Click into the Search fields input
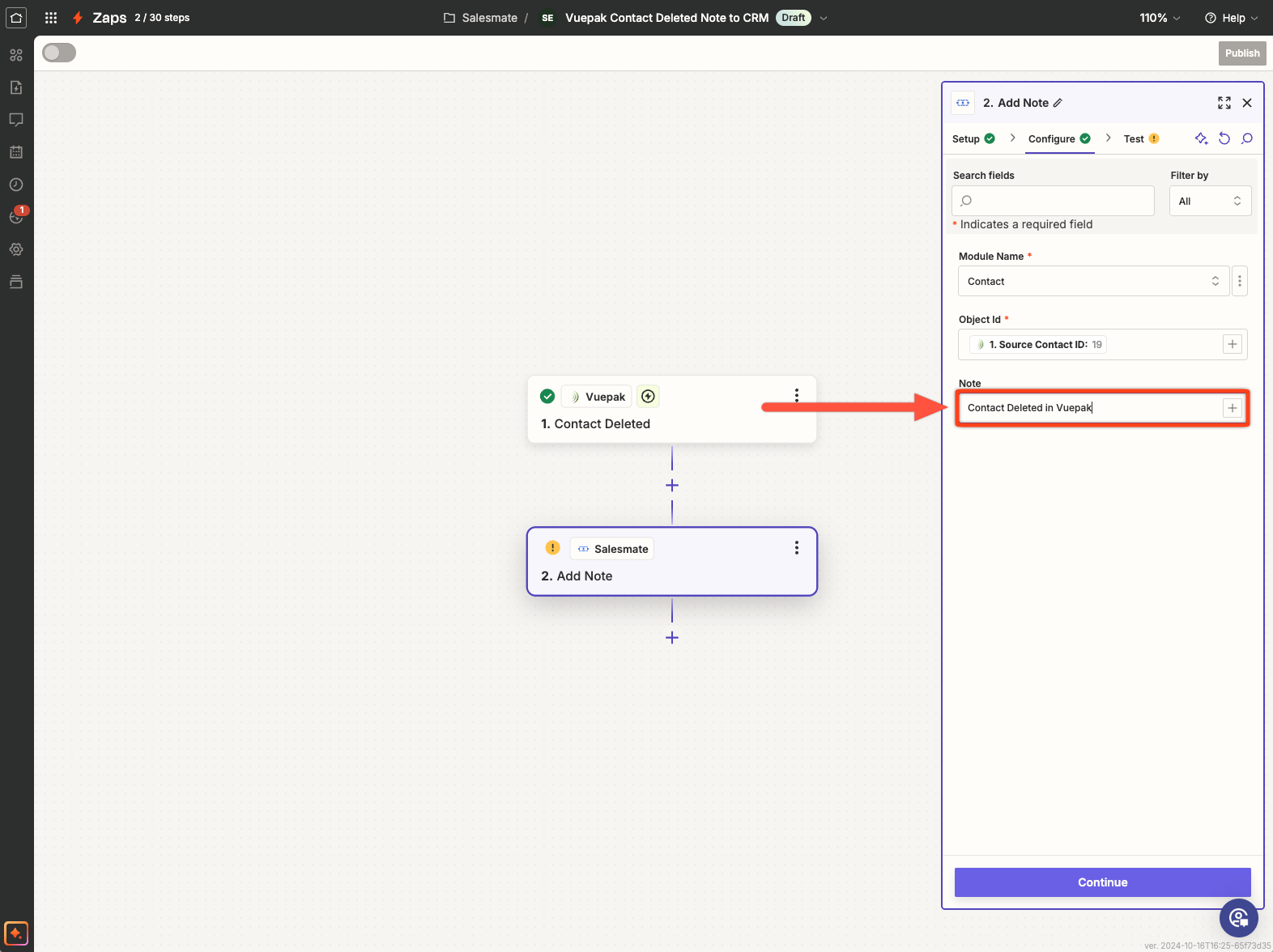Screen dimensions: 1273x952 [x=1053, y=202]
